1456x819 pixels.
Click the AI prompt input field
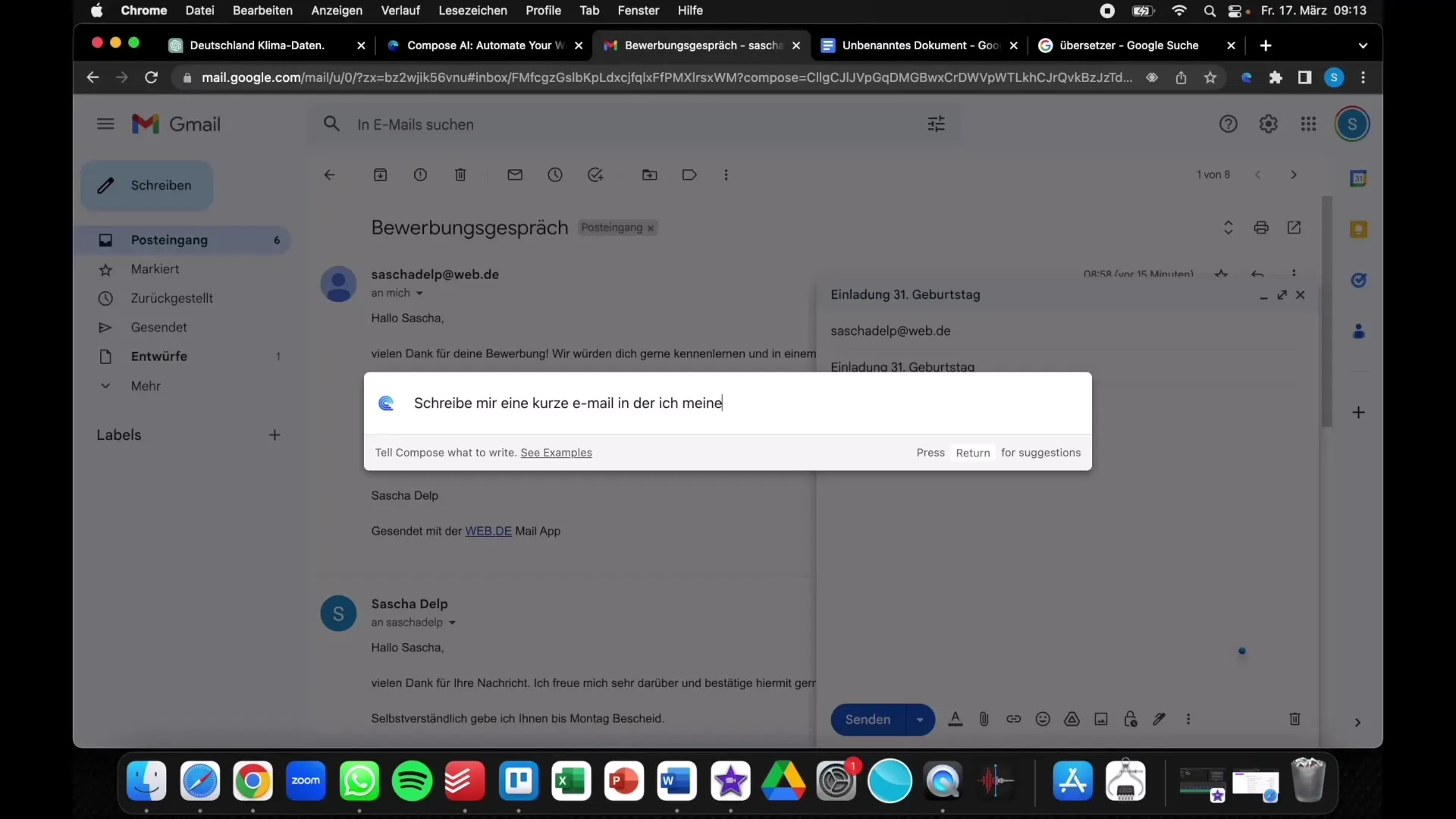click(x=728, y=402)
